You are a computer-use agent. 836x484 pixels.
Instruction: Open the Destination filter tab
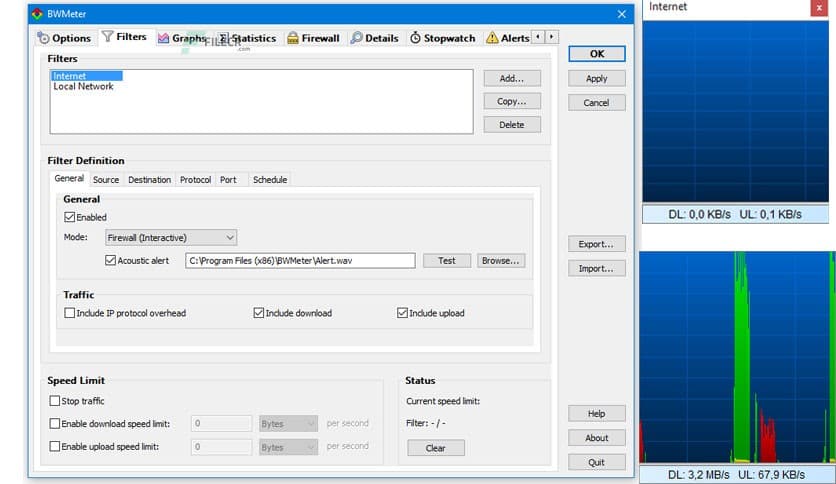149,180
